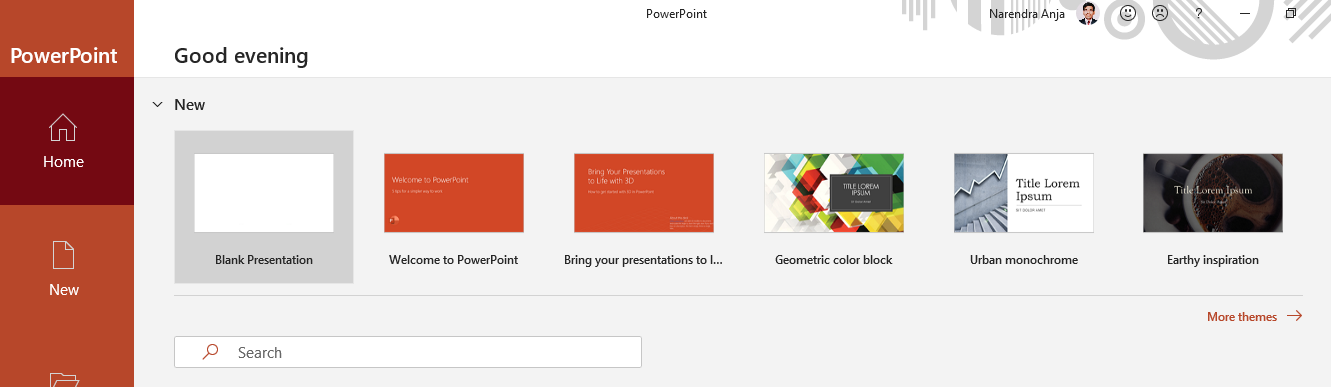The height and width of the screenshot is (387, 1331).
Task: Click the Blank Presentation label
Action: pos(264,260)
